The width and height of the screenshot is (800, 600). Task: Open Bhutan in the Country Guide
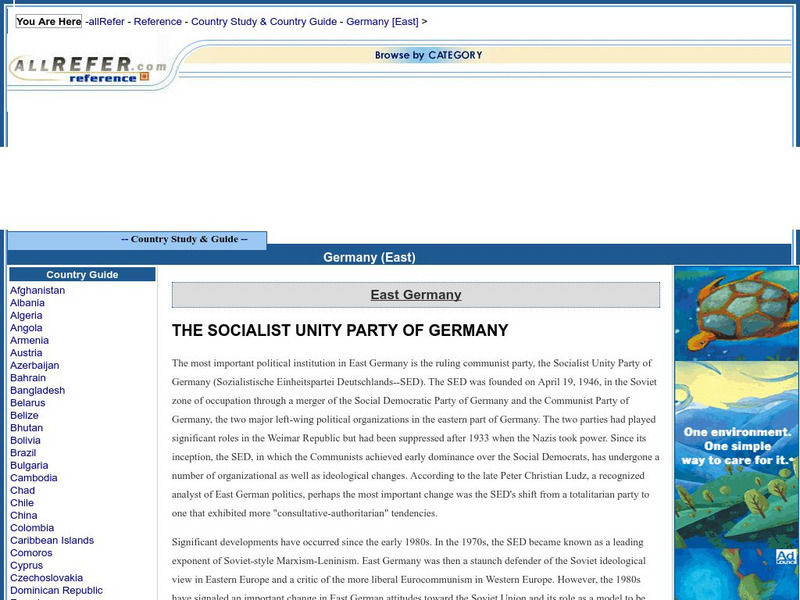pos(27,428)
